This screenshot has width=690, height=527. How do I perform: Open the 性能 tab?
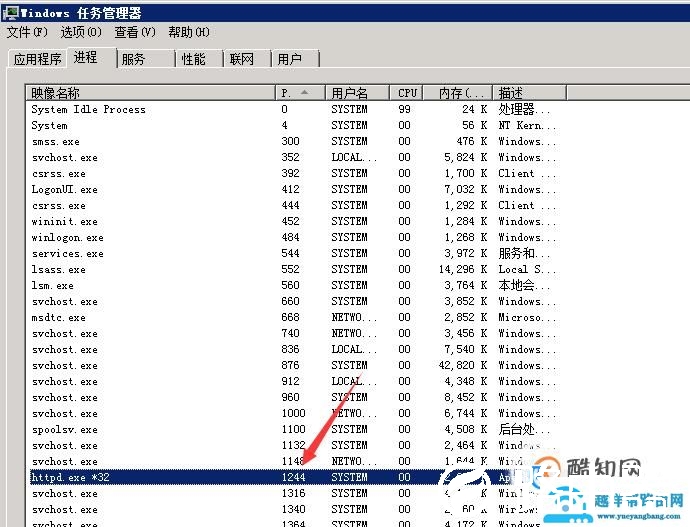coord(199,59)
